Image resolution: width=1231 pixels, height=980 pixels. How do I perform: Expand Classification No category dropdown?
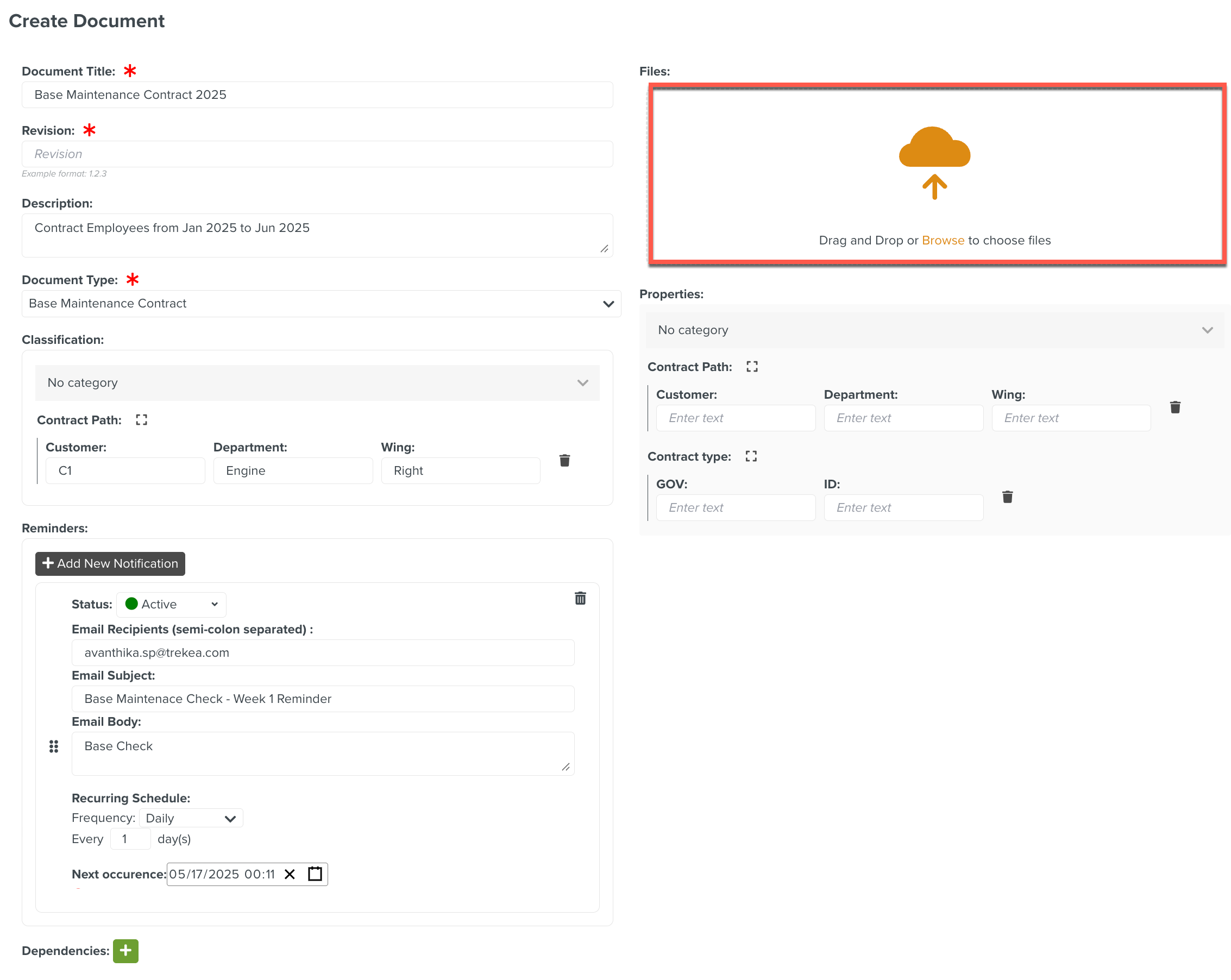[x=317, y=382]
